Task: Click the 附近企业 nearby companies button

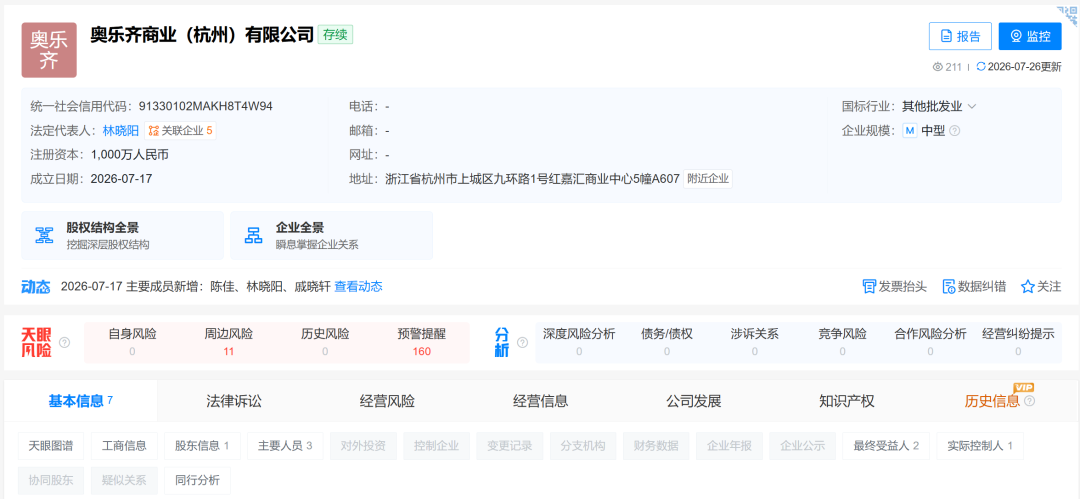Action: click(x=709, y=179)
